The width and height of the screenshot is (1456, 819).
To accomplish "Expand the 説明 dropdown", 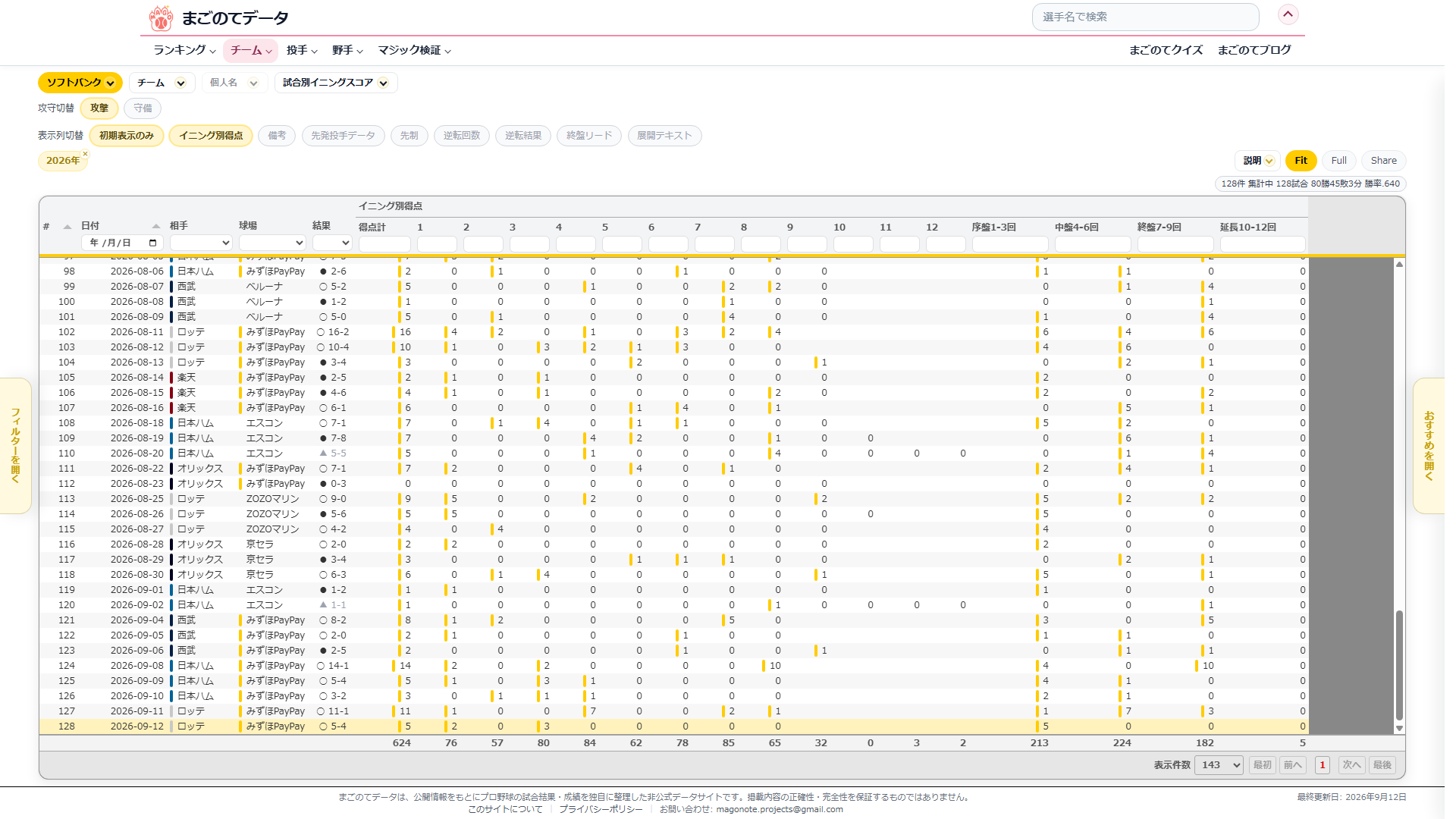I will pyautogui.click(x=1257, y=161).
